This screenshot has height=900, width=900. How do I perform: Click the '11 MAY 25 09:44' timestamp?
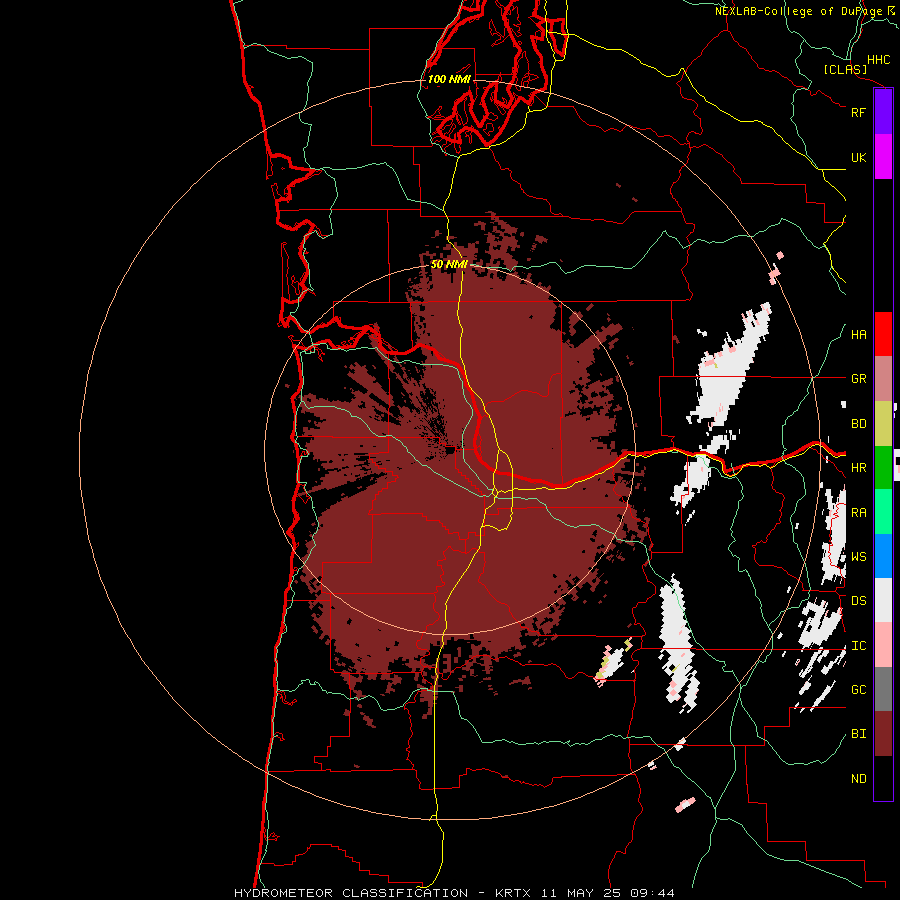tap(606, 893)
